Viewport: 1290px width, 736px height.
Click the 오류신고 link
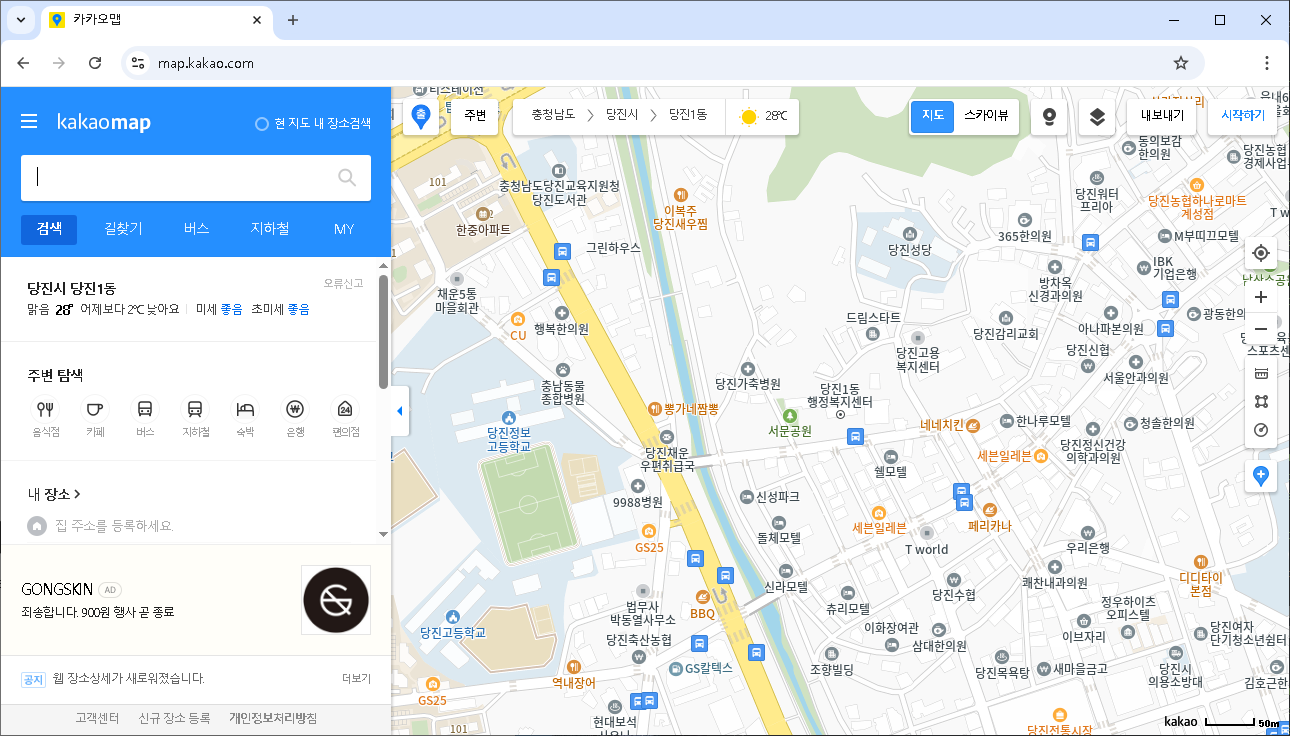[x=343, y=283]
